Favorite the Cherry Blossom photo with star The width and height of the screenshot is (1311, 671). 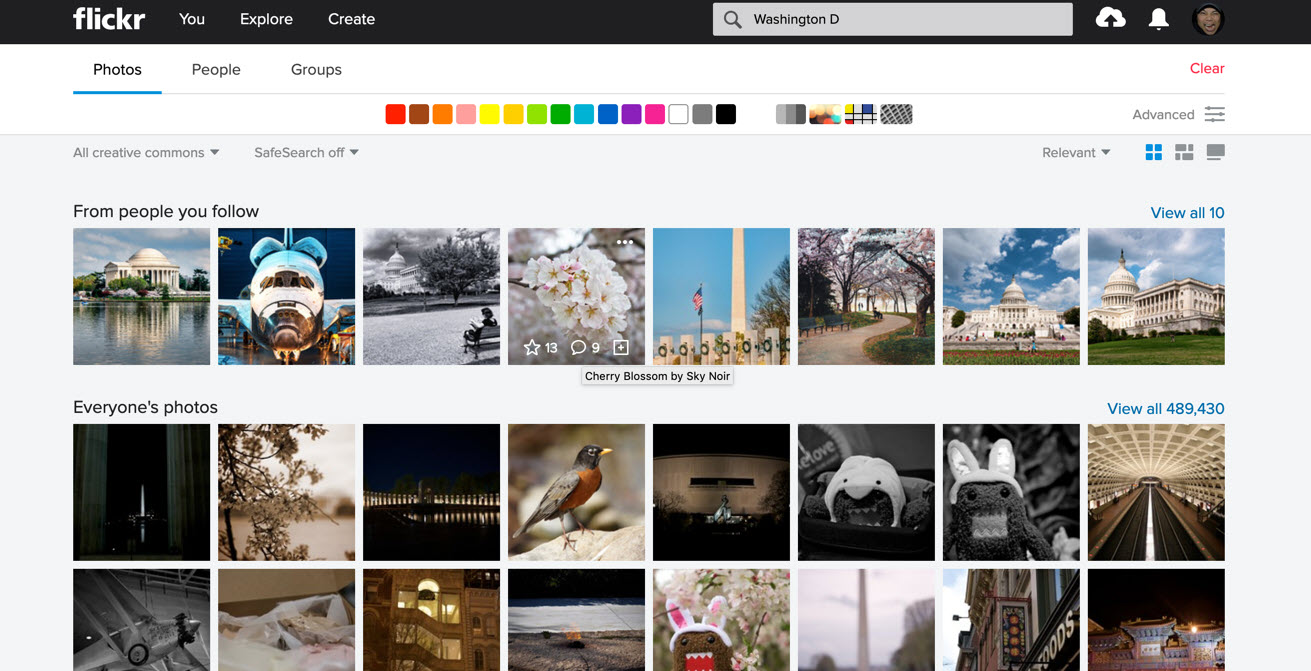pyautogui.click(x=532, y=347)
